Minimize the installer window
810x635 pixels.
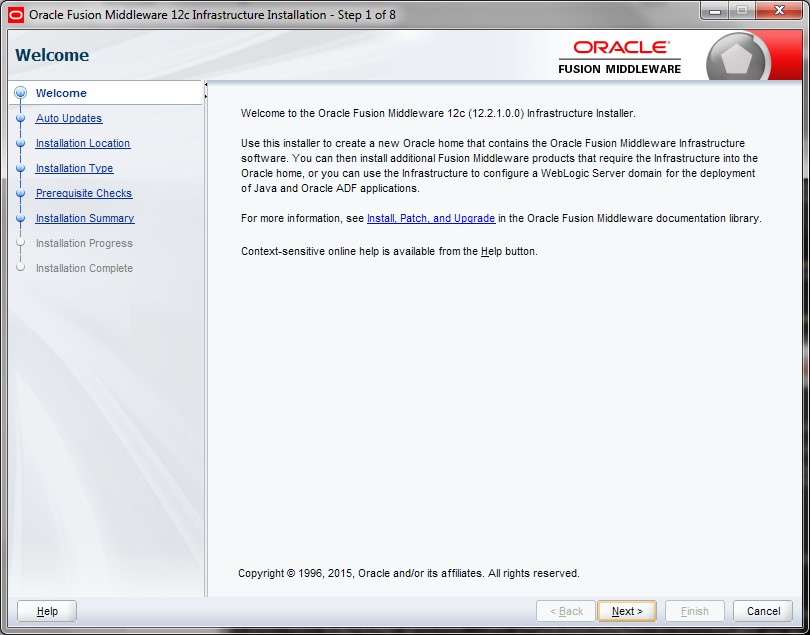pos(714,12)
